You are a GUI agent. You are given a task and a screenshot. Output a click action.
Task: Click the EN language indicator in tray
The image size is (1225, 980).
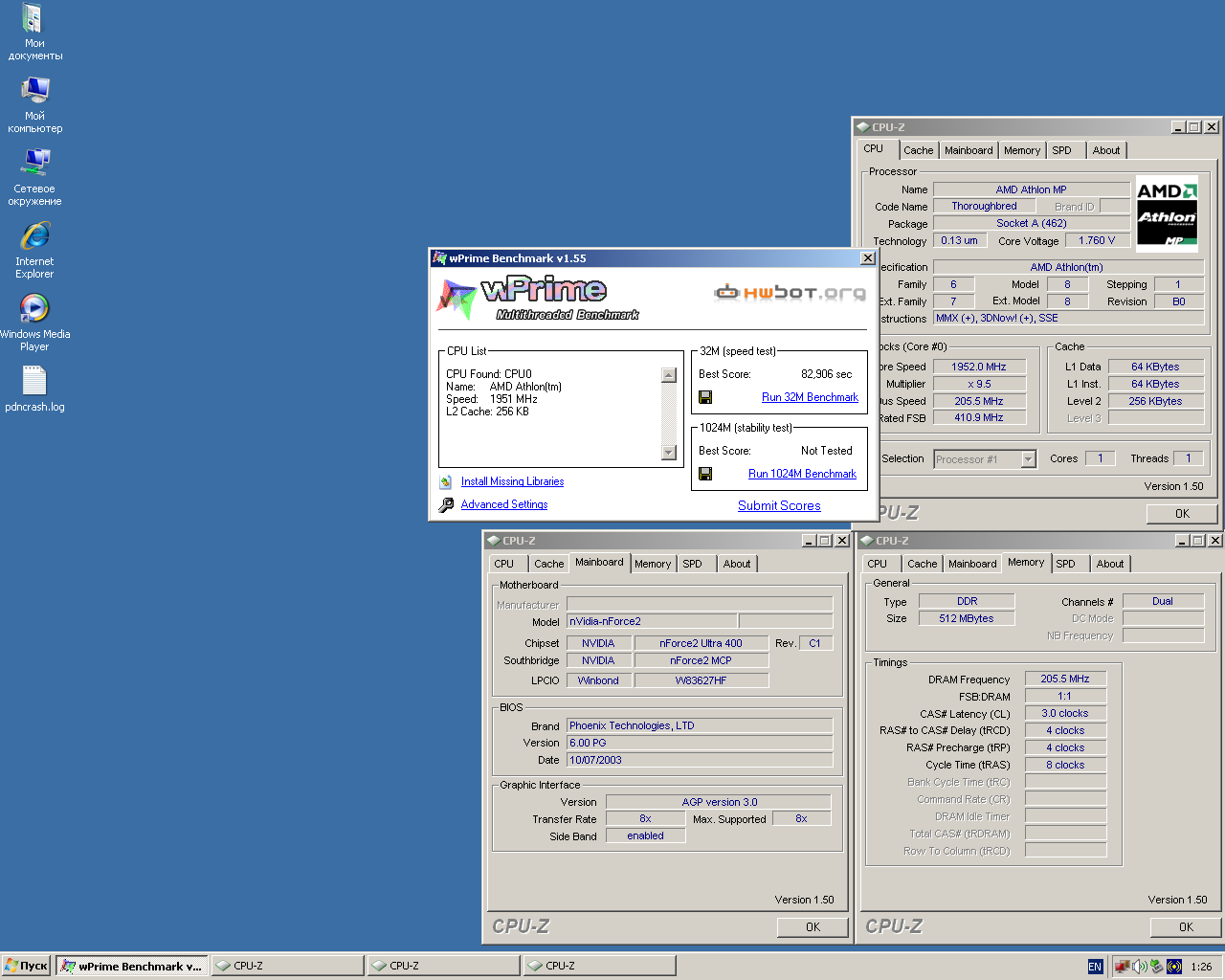[x=1095, y=967]
